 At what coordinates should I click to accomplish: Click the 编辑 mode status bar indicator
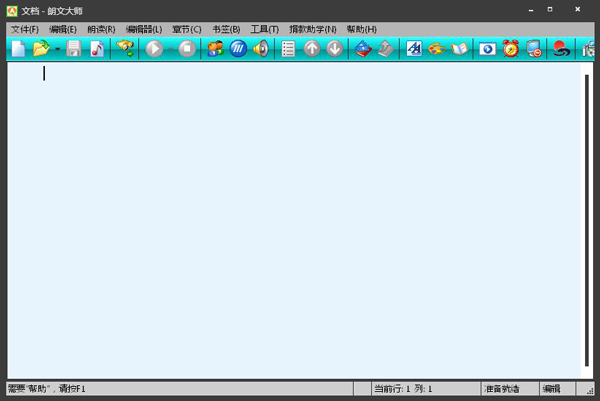pyautogui.click(x=551, y=389)
